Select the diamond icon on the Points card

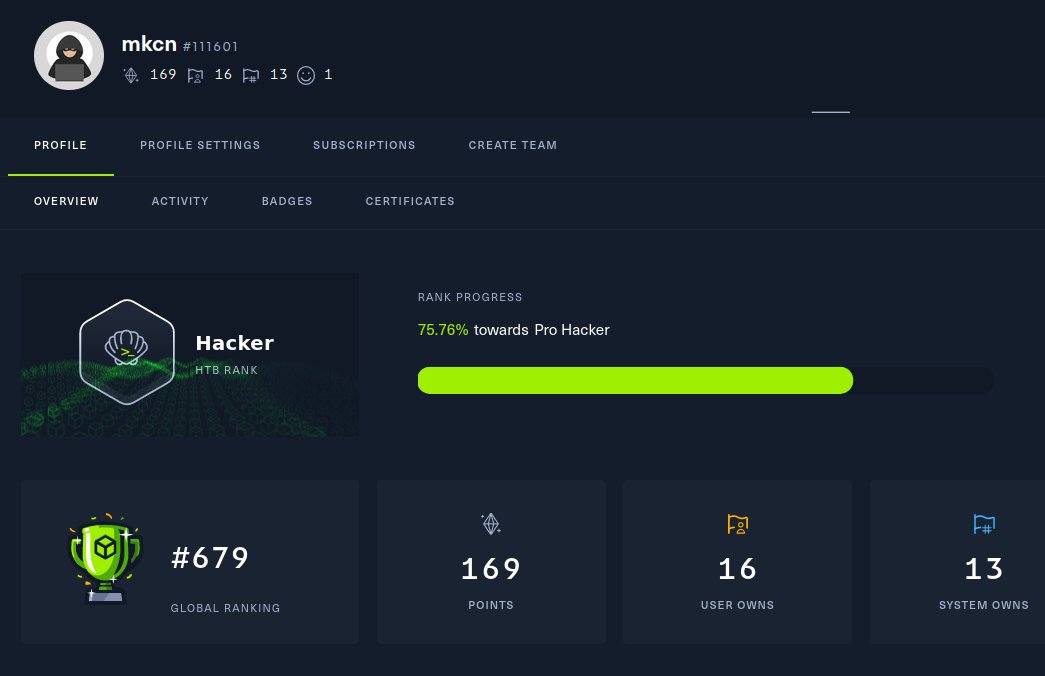coord(490,523)
